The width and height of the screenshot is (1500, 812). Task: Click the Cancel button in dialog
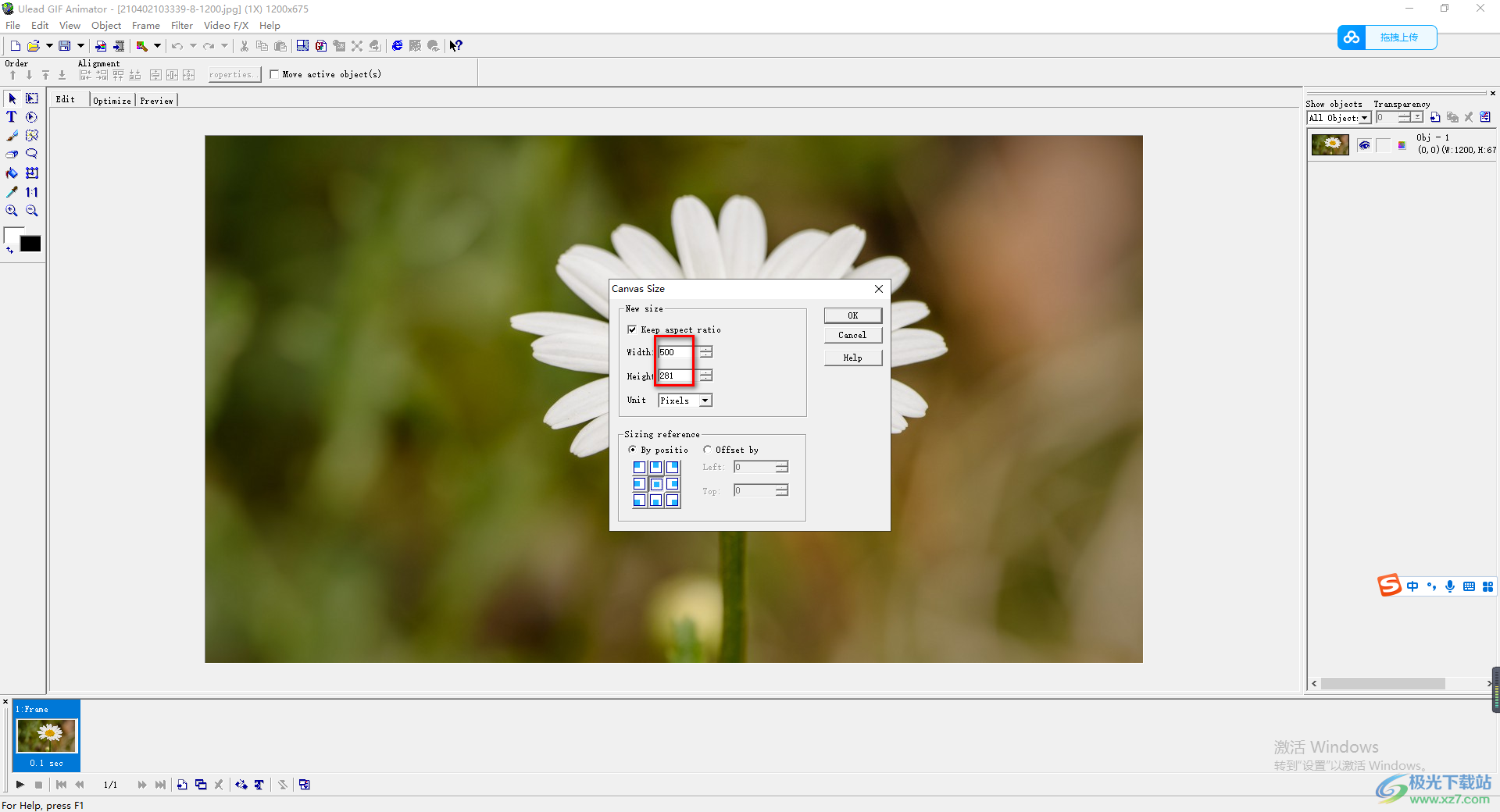pyautogui.click(x=852, y=335)
